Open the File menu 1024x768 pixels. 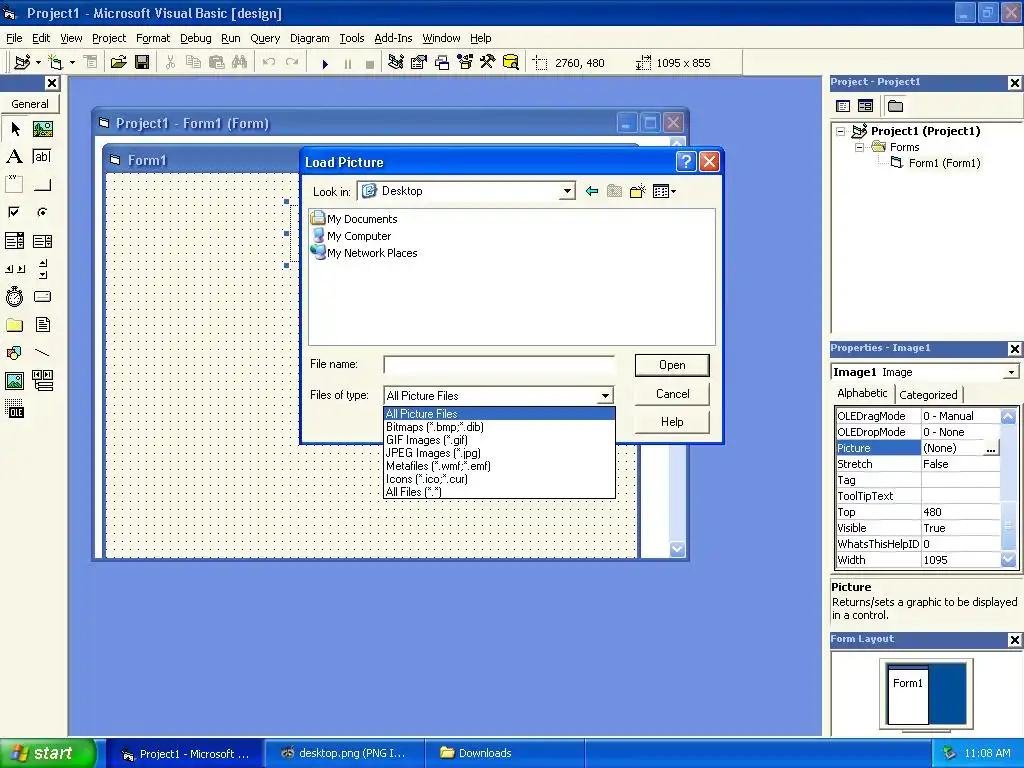coord(14,38)
